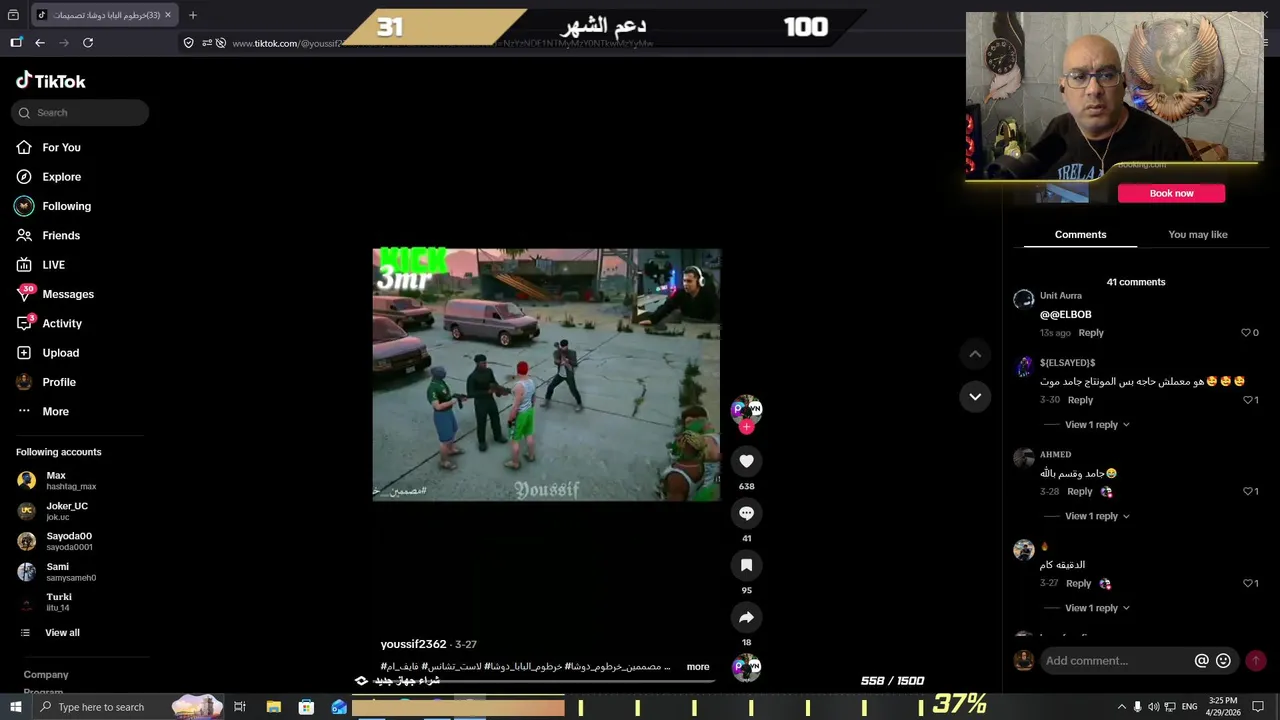Expand replies under the 3-27 dated comment
The width and height of the screenshot is (1280, 720).
(1097, 608)
